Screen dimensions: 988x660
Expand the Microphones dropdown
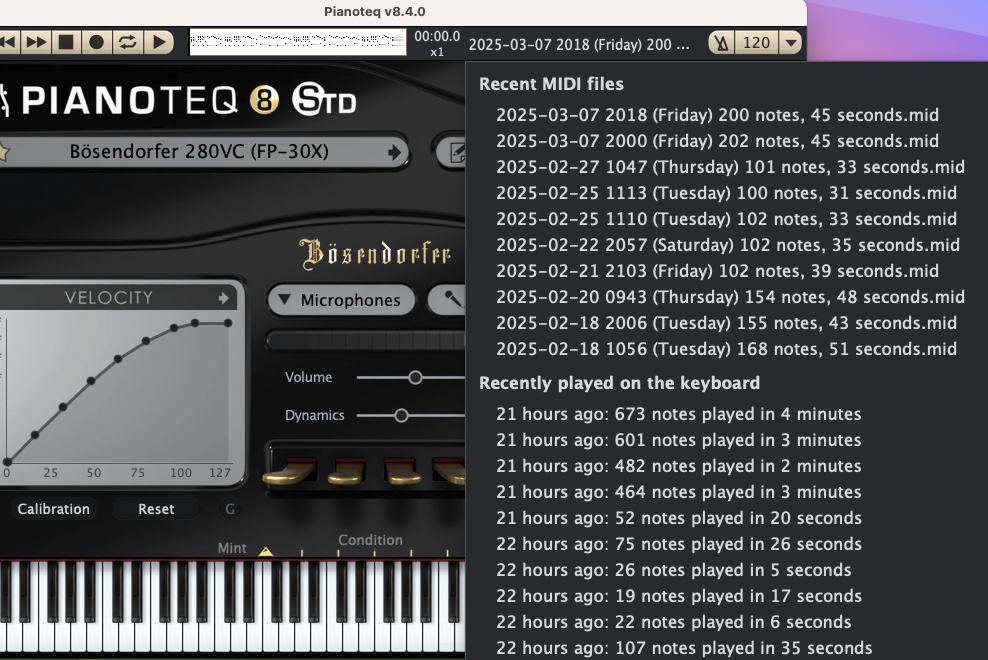point(339,300)
